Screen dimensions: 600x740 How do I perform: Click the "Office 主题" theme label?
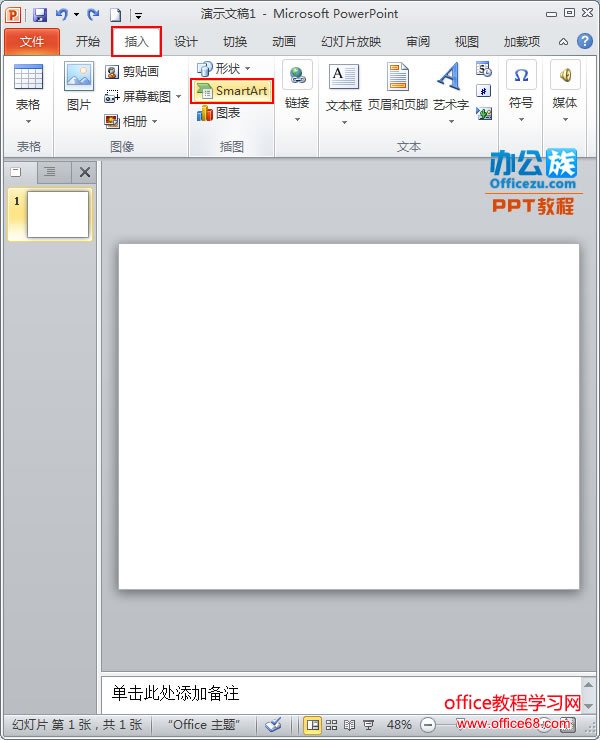204,724
